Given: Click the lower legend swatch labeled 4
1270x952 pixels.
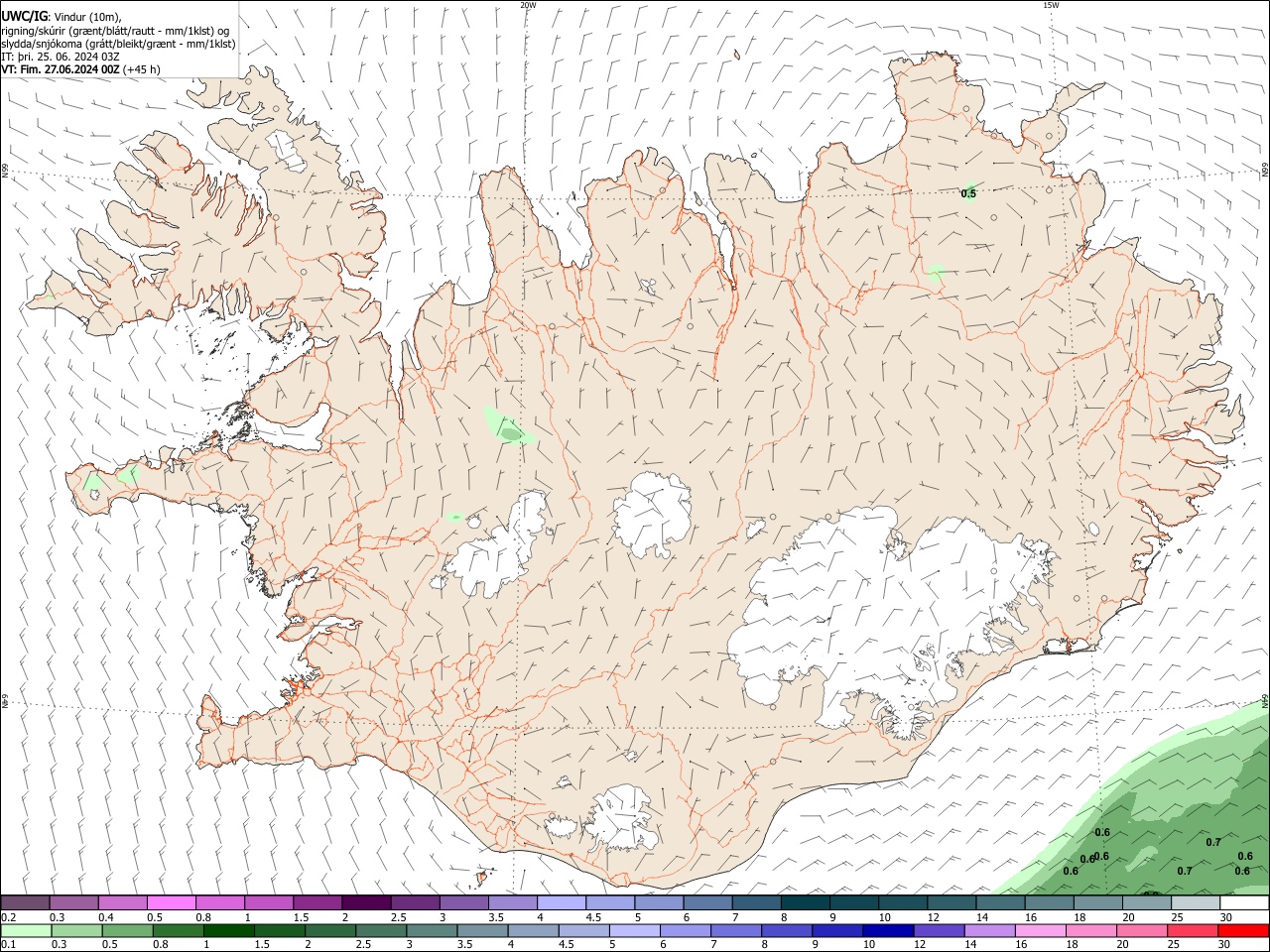Looking at the screenshot, I should tap(533, 930).
